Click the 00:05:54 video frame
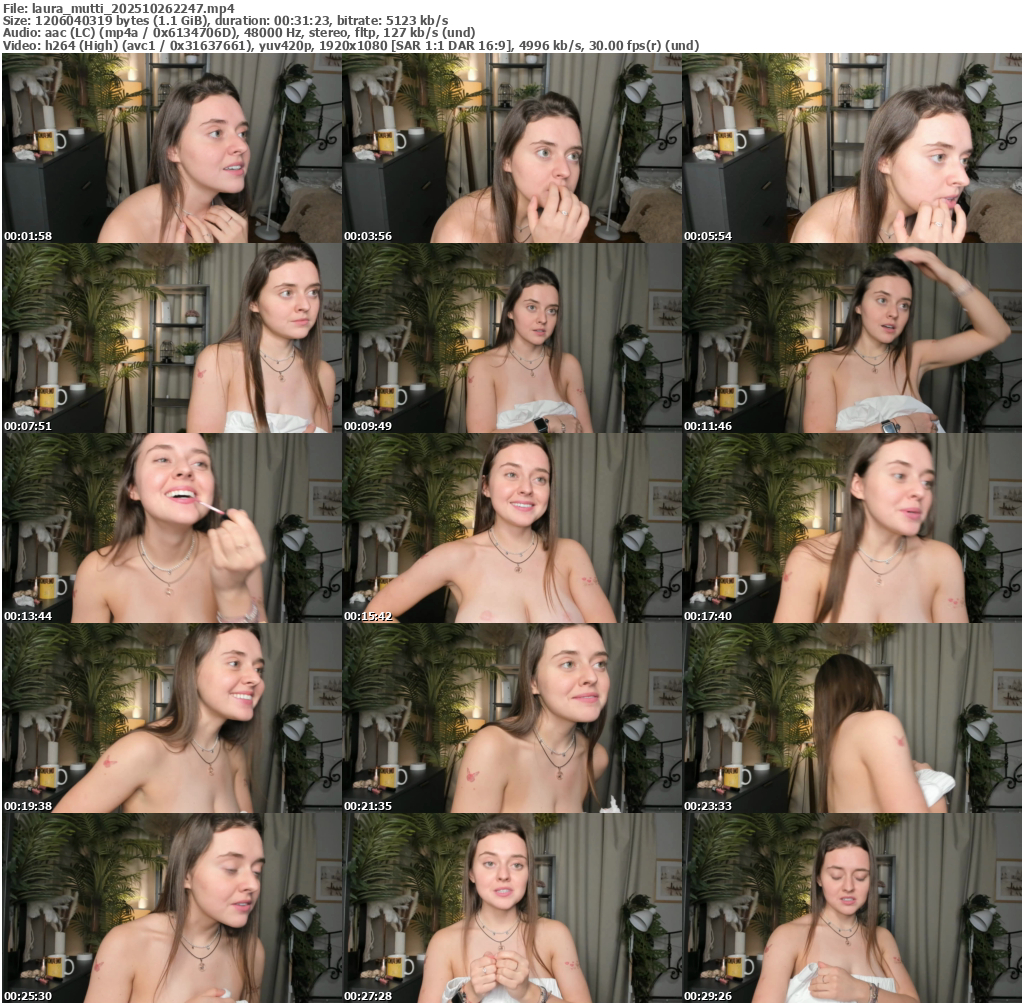The image size is (1024, 1003). pyautogui.click(x=852, y=148)
